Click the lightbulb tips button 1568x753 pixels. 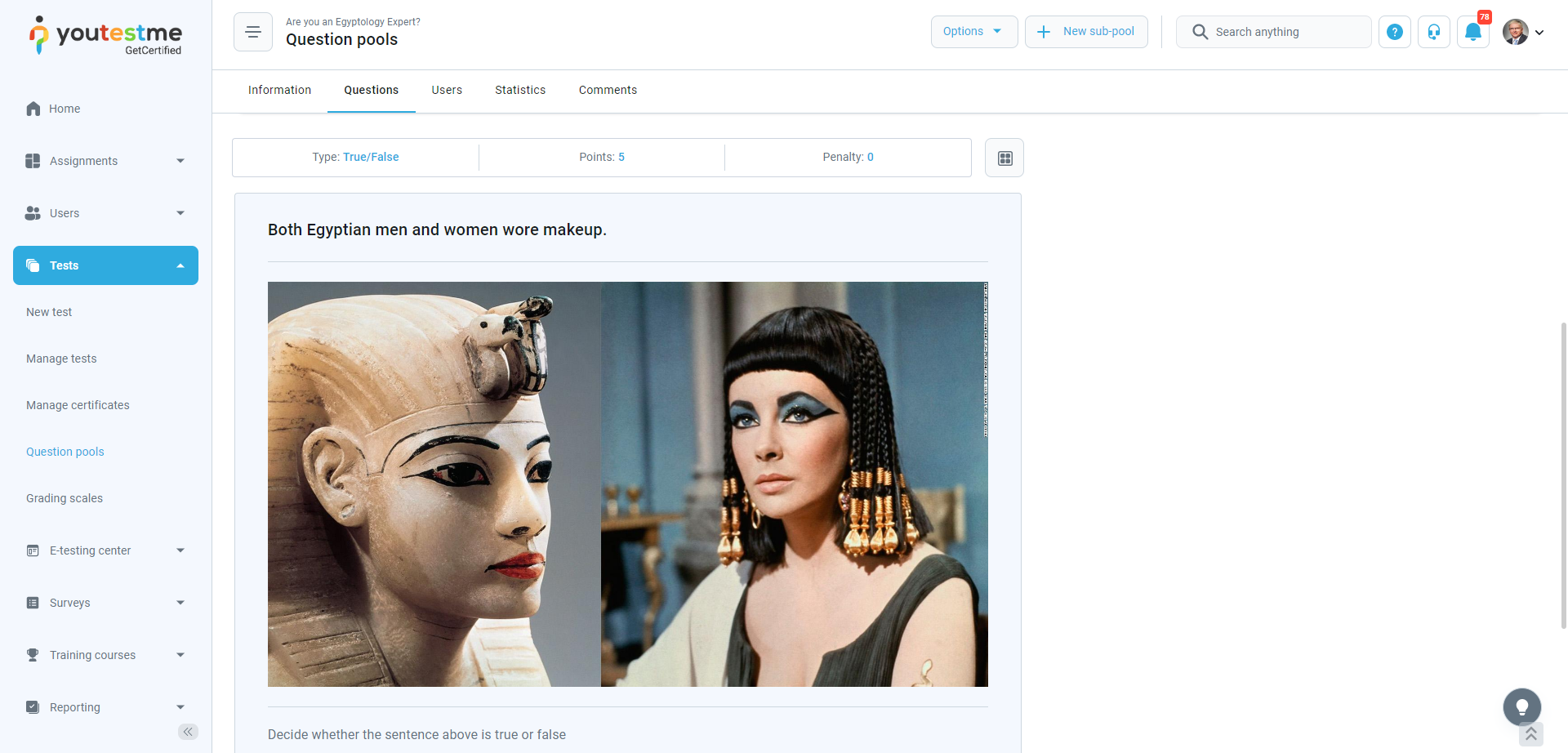coord(1522,707)
